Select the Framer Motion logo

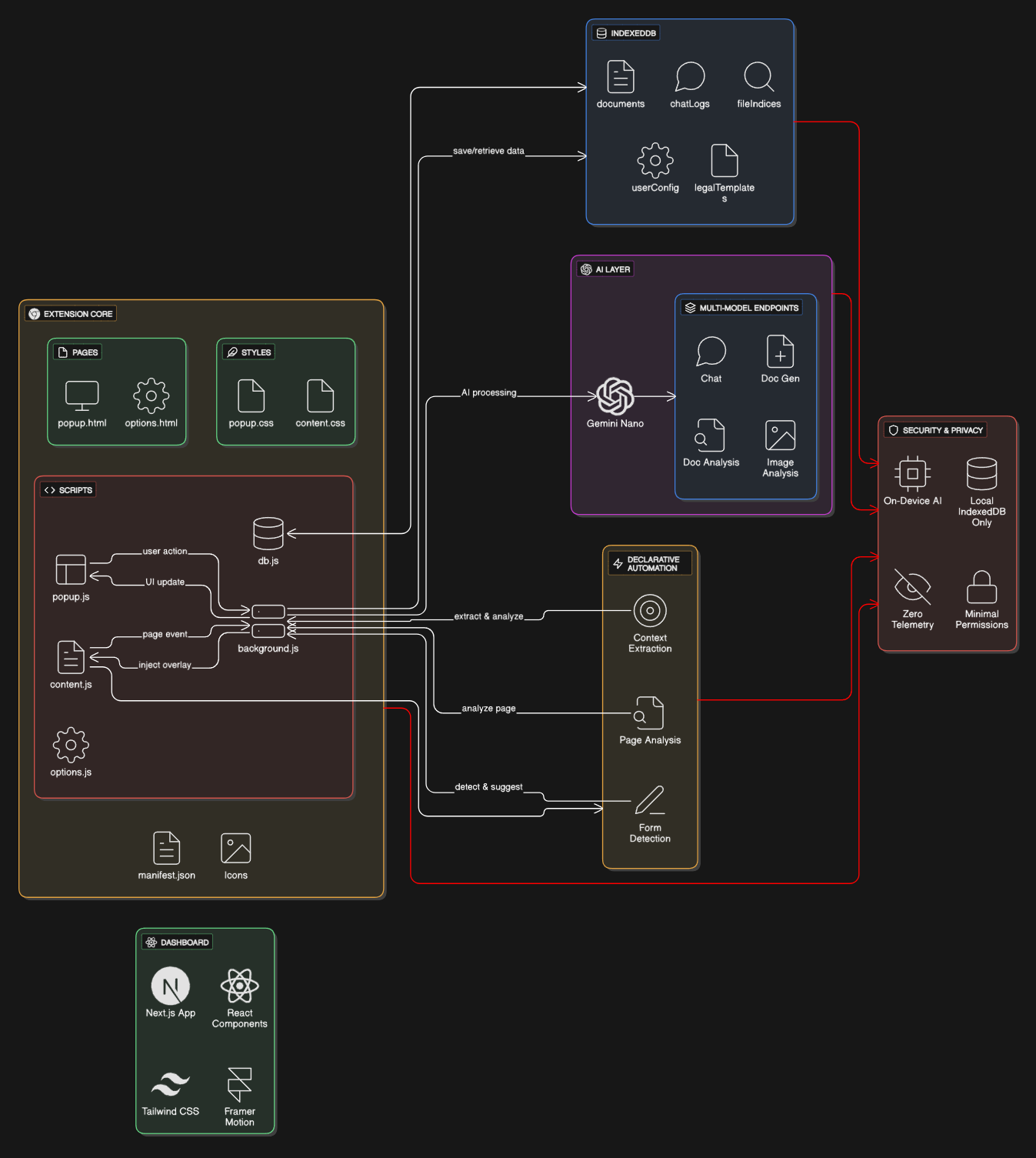(240, 1085)
